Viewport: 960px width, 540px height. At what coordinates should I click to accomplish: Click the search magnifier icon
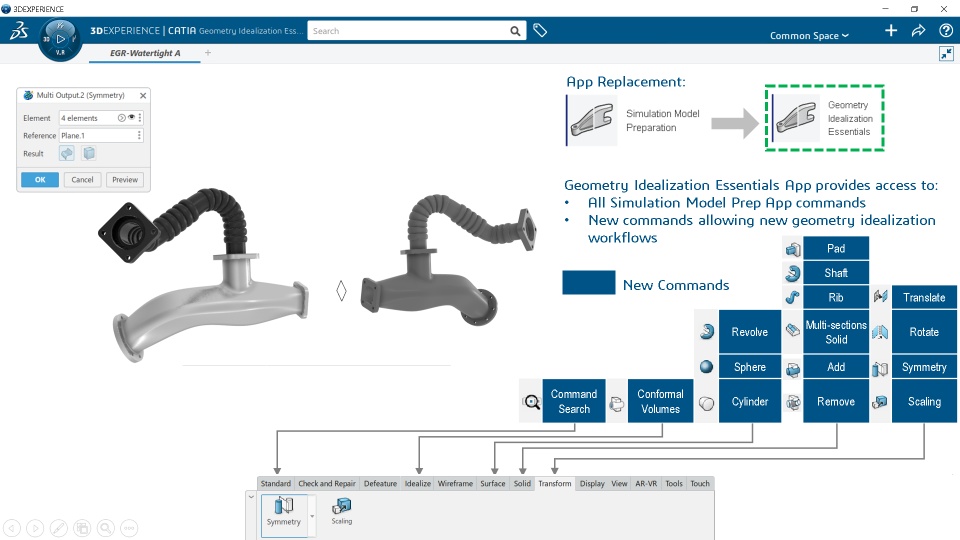(x=516, y=31)
